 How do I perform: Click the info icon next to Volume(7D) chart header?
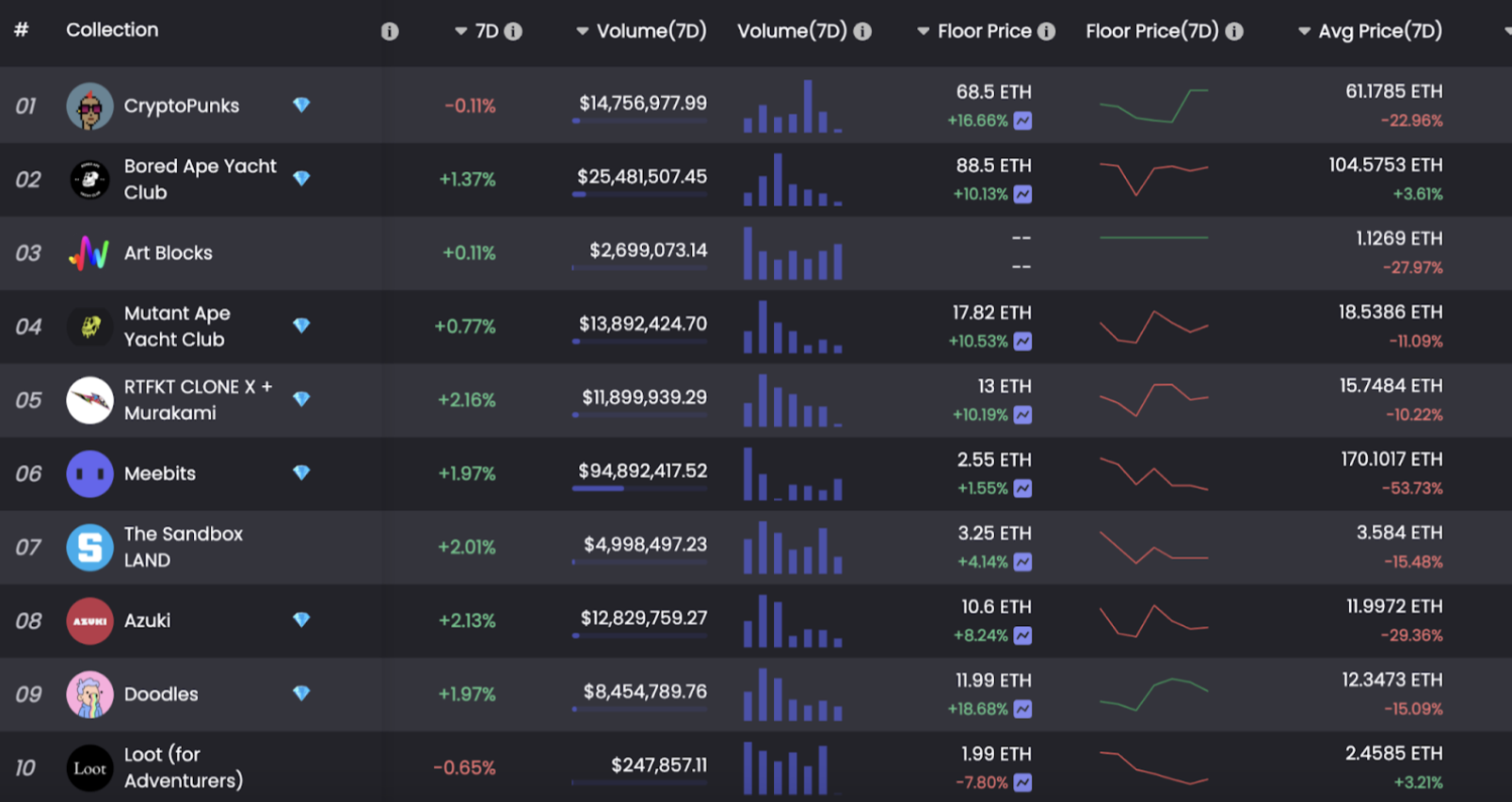(x=862, y=31)
